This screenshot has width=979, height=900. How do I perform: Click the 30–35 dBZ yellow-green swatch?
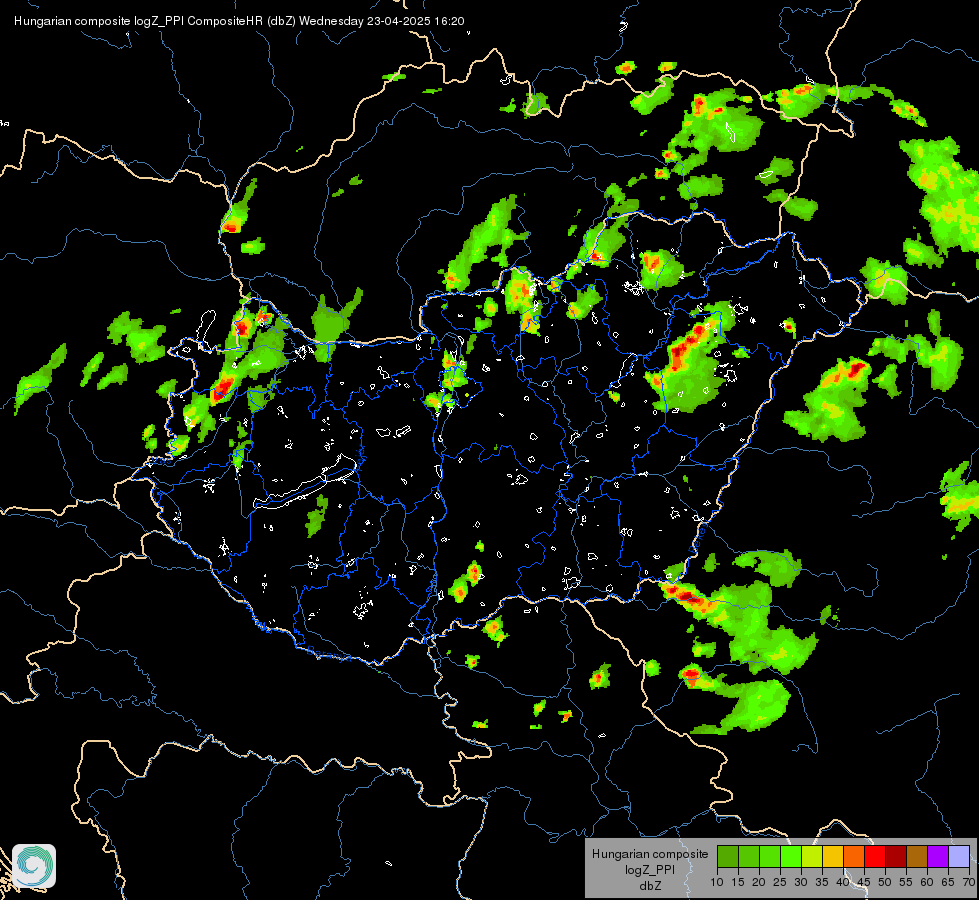[812, 856]
